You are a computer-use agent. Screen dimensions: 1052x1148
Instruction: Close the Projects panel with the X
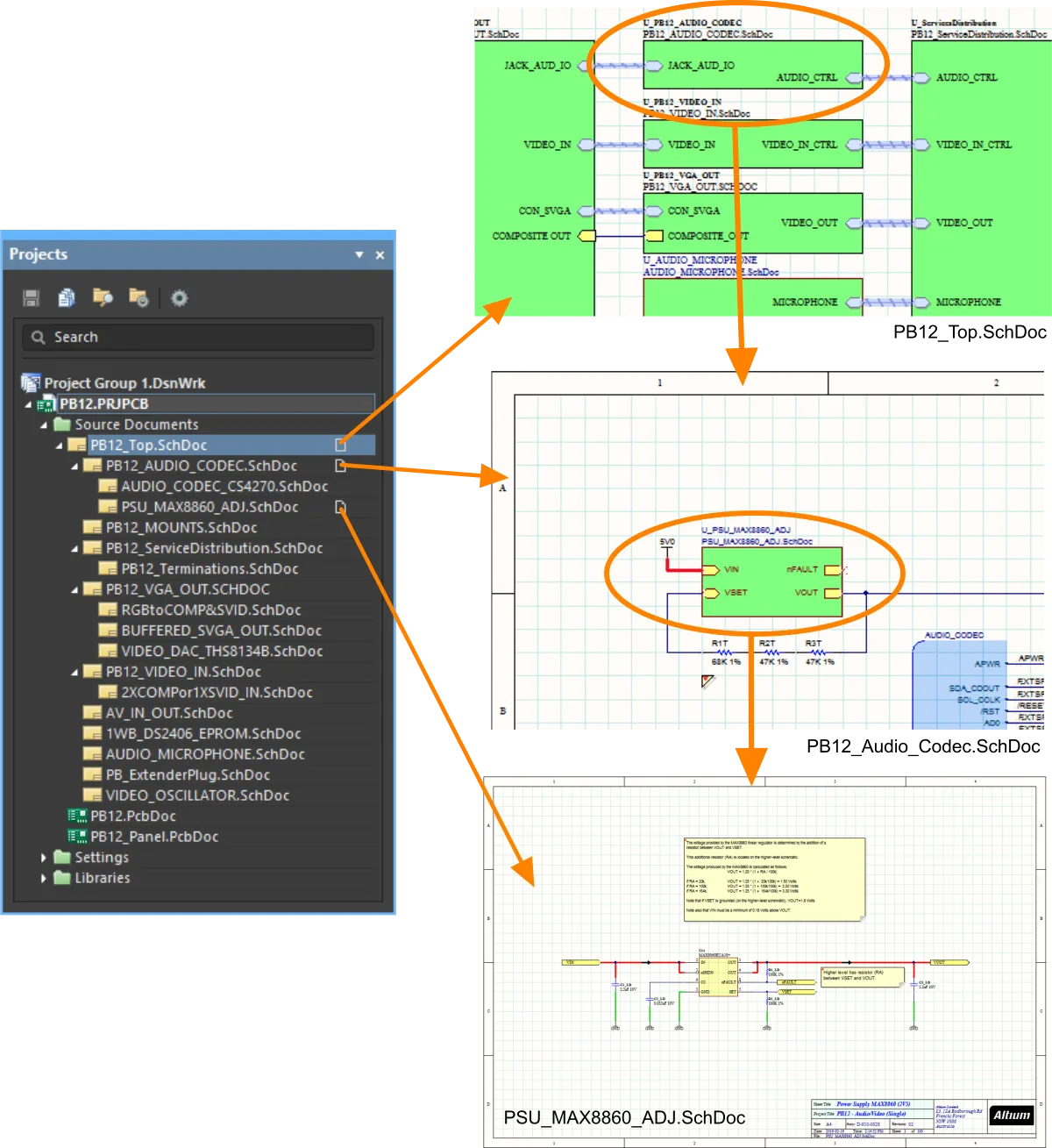pyautogui.click(x=380, y=255)
